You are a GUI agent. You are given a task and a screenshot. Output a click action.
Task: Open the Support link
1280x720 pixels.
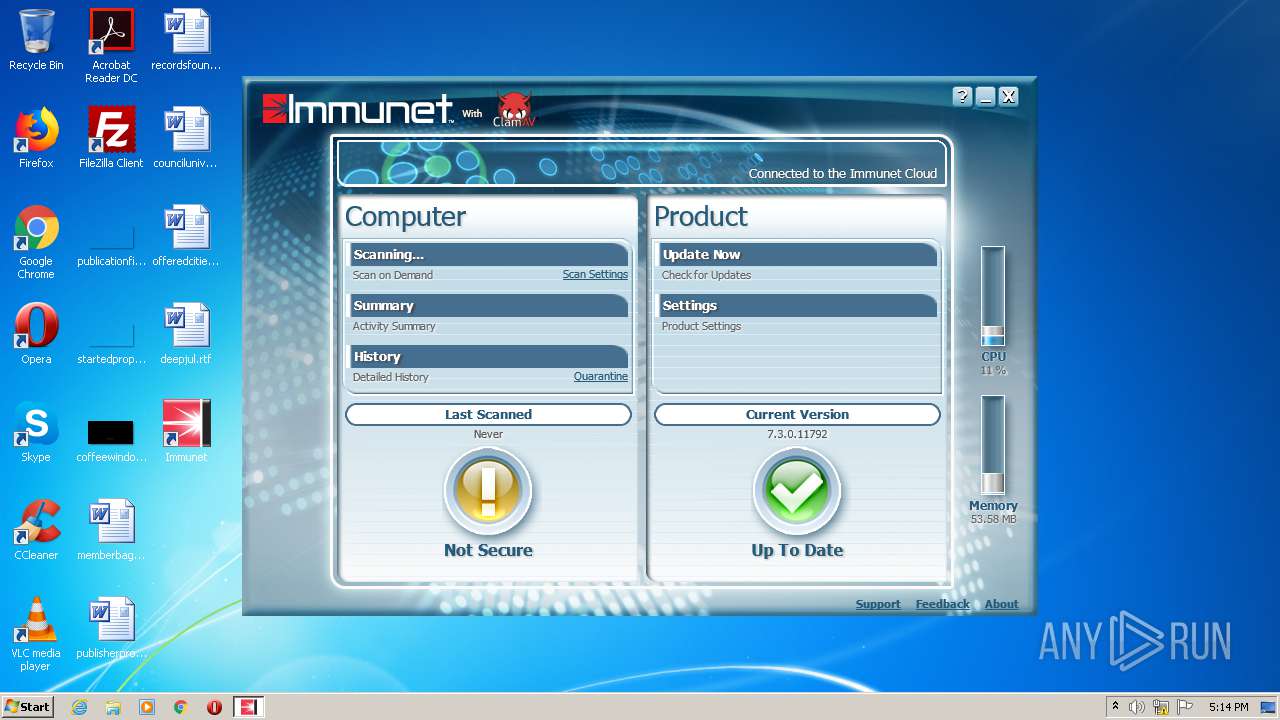[x=878, y=604]
